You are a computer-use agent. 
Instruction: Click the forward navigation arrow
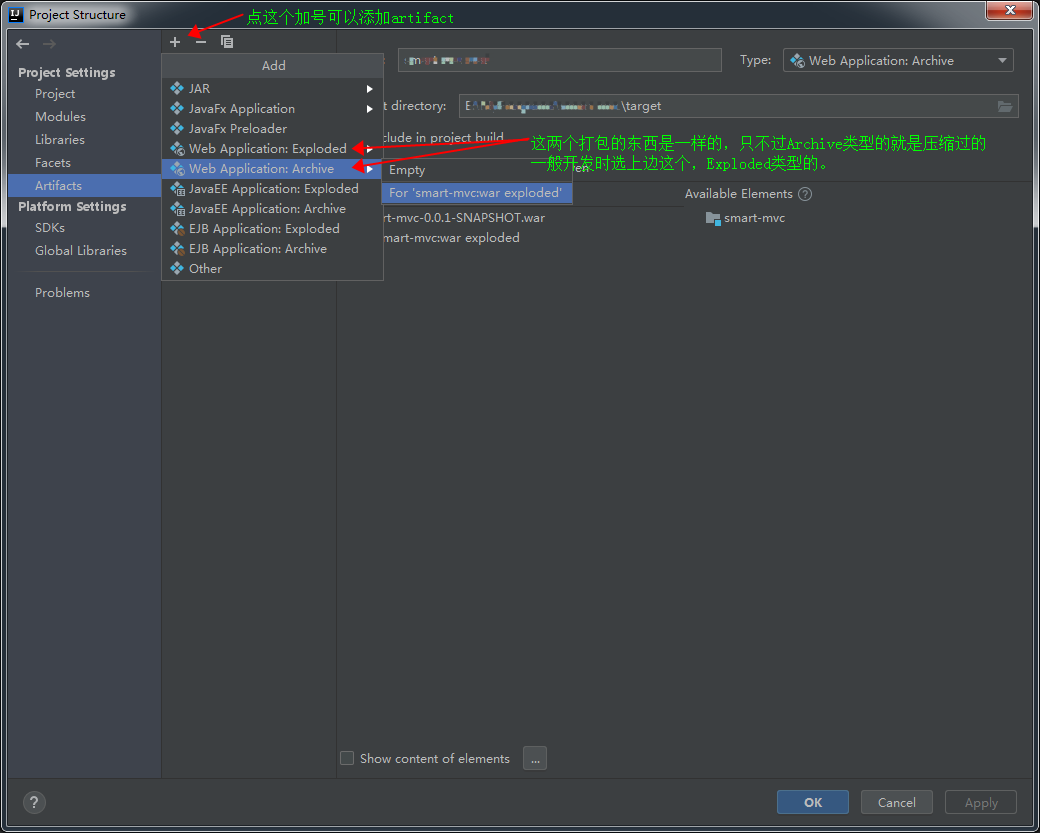48,43
